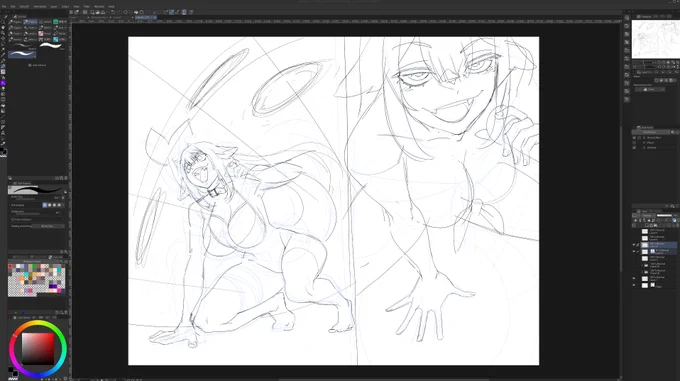Select the Selection area marquee tool
The height and width of the screenshot is (381, 680).
(x=3, y=44)
